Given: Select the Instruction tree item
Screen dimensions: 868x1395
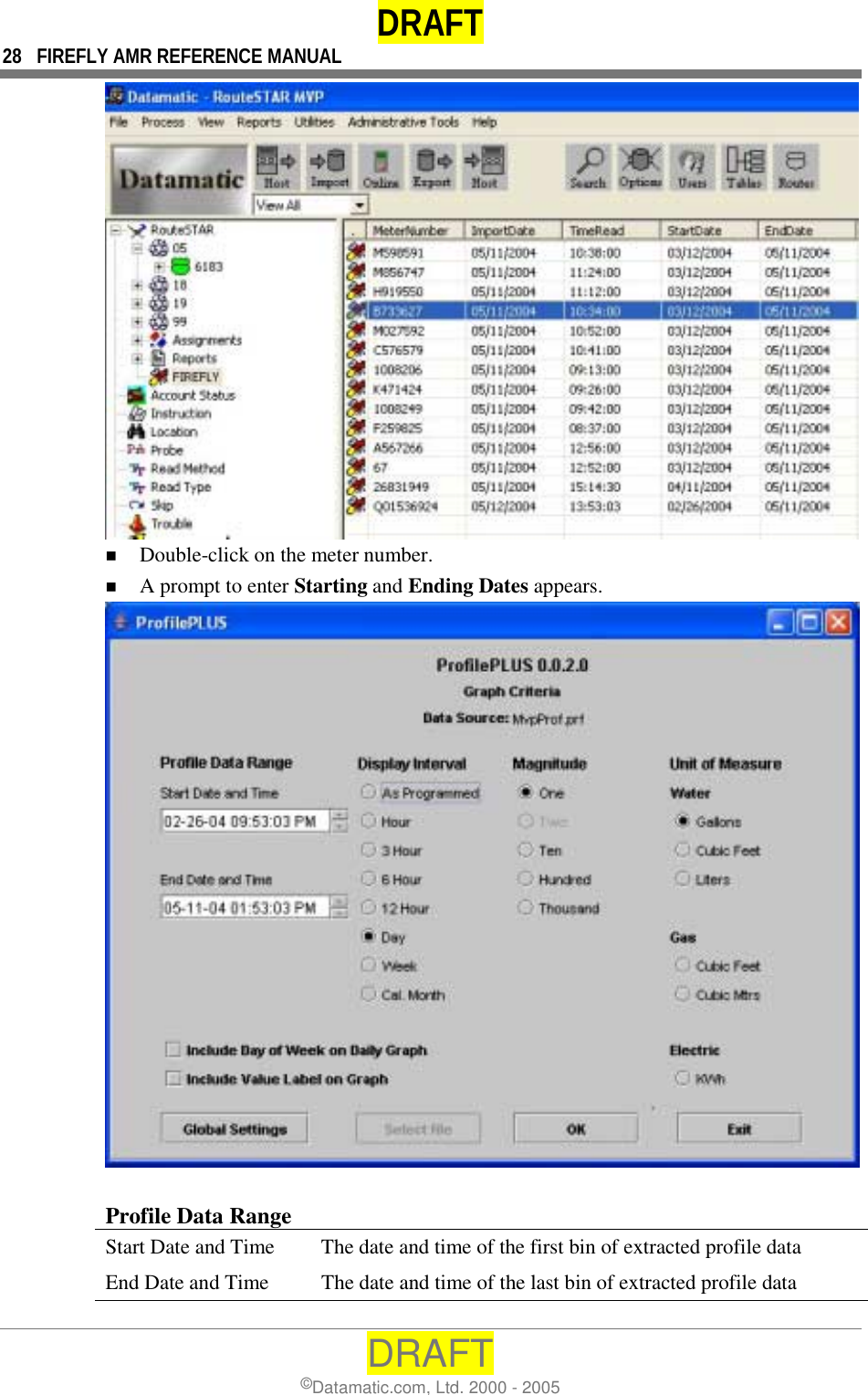Looking at the screenshot, I should 181,414.
